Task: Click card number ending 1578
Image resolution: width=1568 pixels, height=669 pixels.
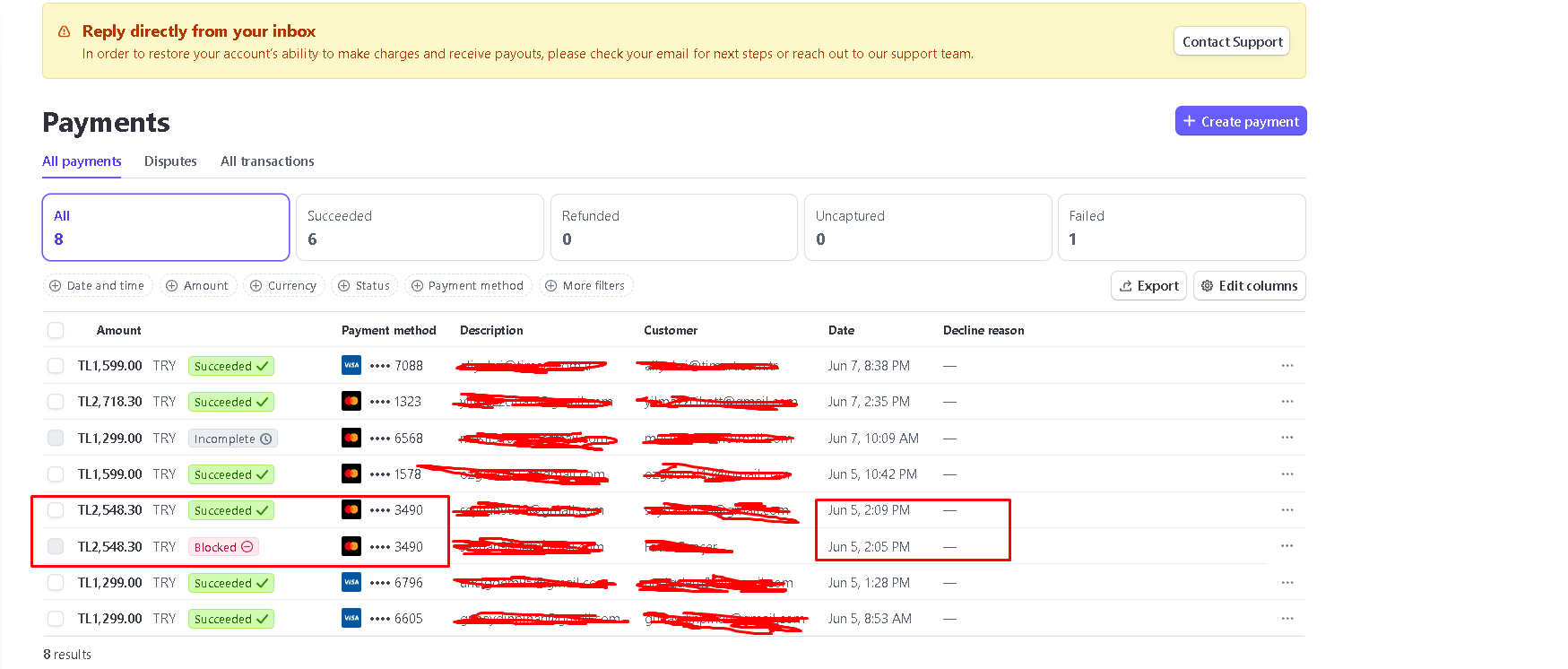Action: click(x=395, y=474)
